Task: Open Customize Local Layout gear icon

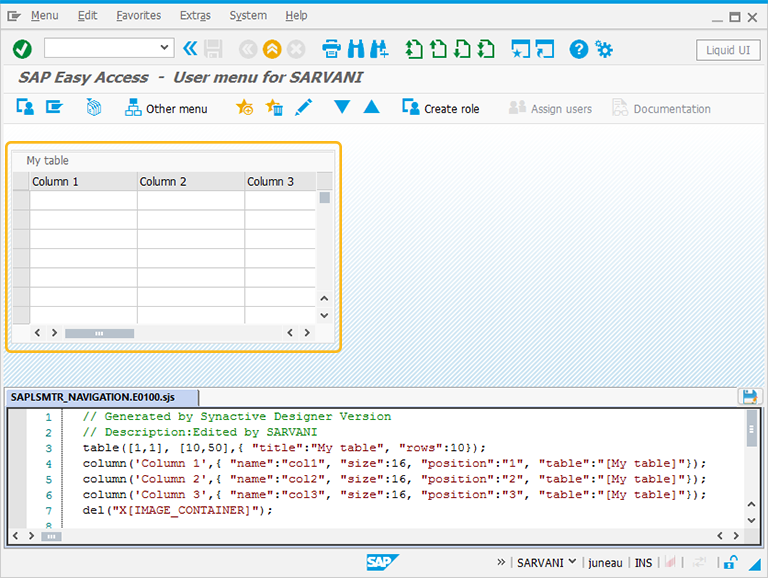Action: point(603,49)
